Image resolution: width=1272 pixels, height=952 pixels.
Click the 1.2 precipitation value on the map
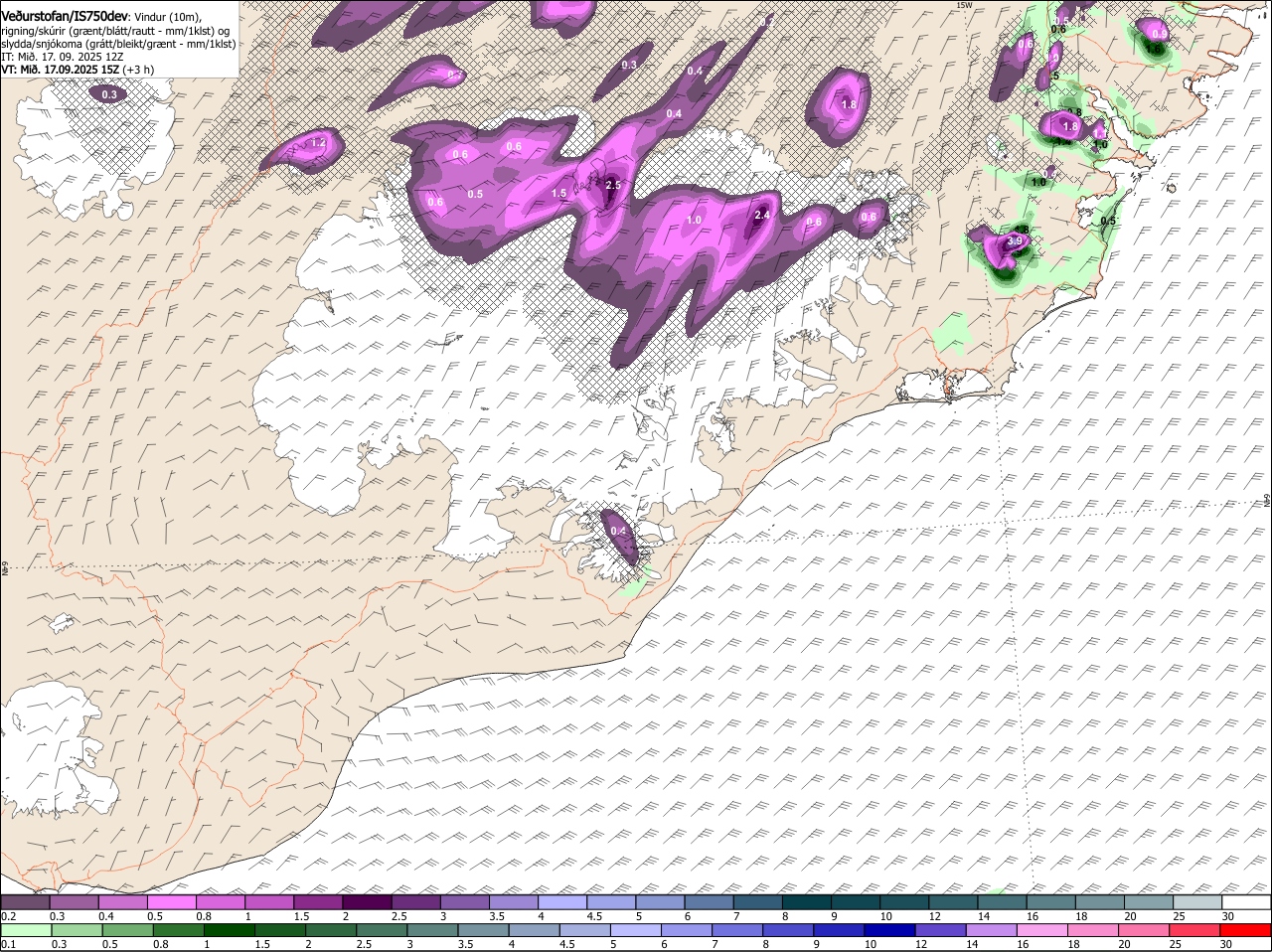(319, 144)
